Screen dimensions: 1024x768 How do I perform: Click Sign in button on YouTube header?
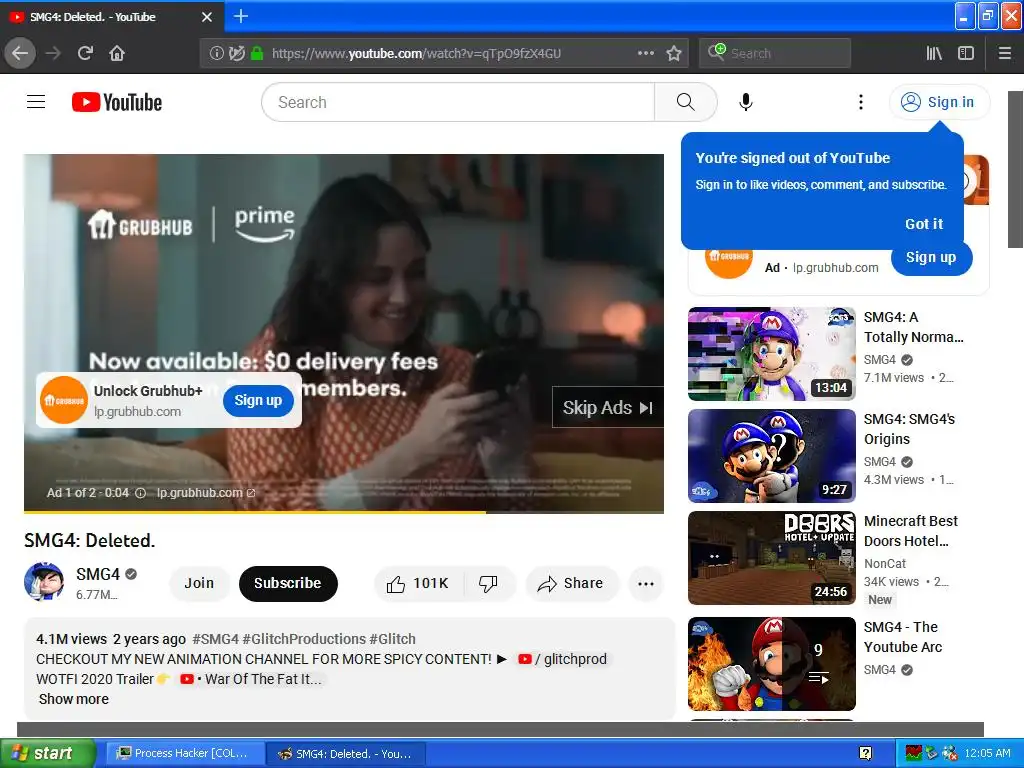(939, 102)
